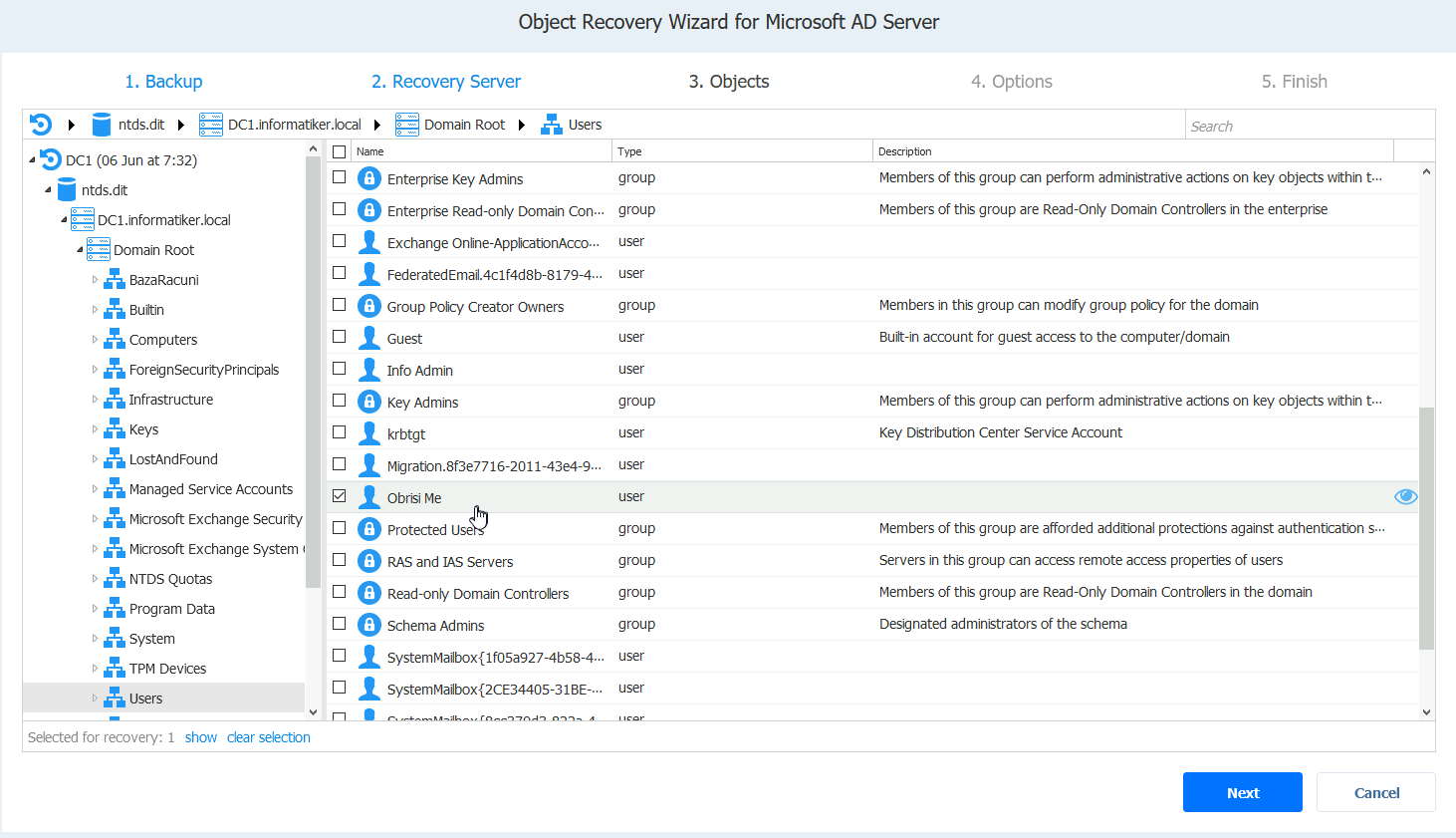This screenshot has width=1456, height=838.
Task: Click the Builtin container icon in tree
Action: click(115, 310)
